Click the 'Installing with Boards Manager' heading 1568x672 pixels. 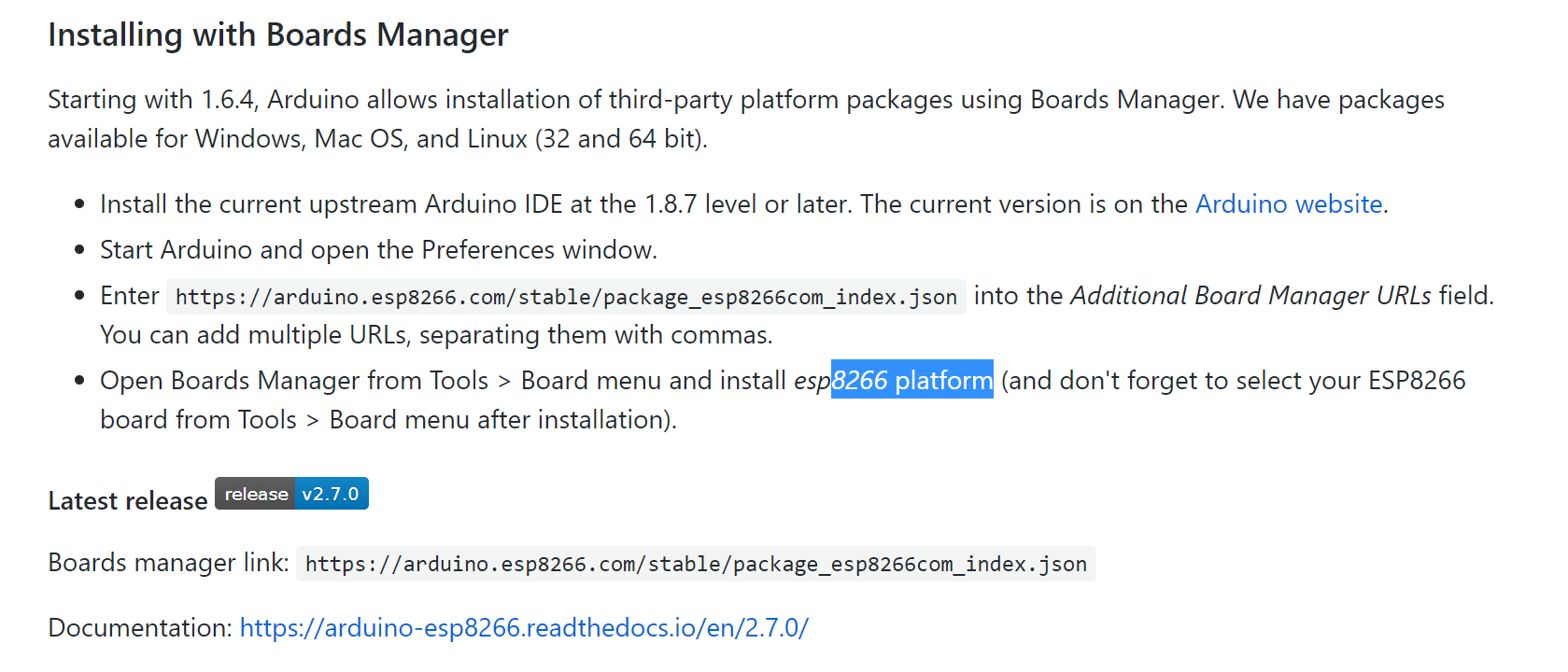point(278,35)
